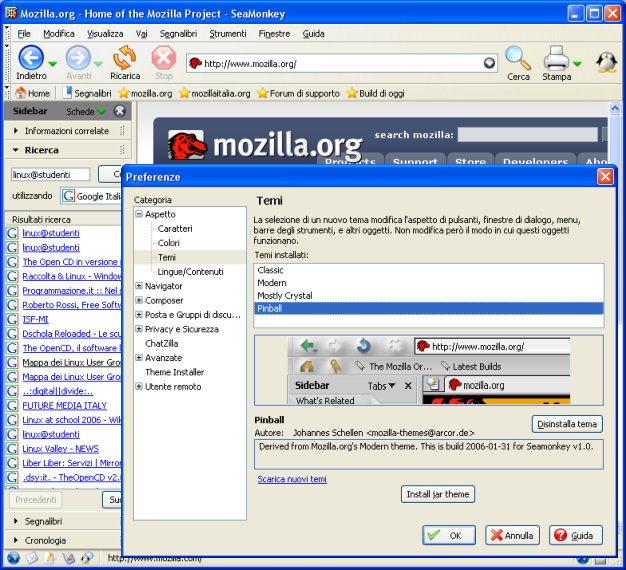Expand the Navigator category tree node
Viewport: 626px width, 570px height.
[139, 286]
